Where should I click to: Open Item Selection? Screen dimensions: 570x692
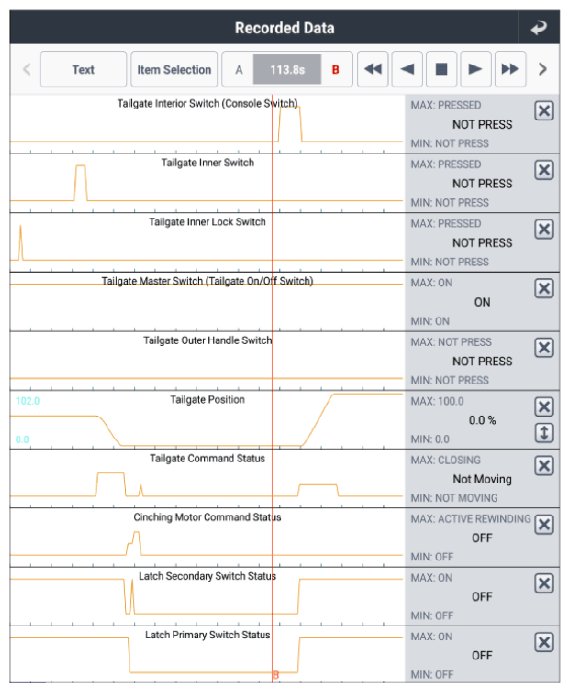pos(174,69)
